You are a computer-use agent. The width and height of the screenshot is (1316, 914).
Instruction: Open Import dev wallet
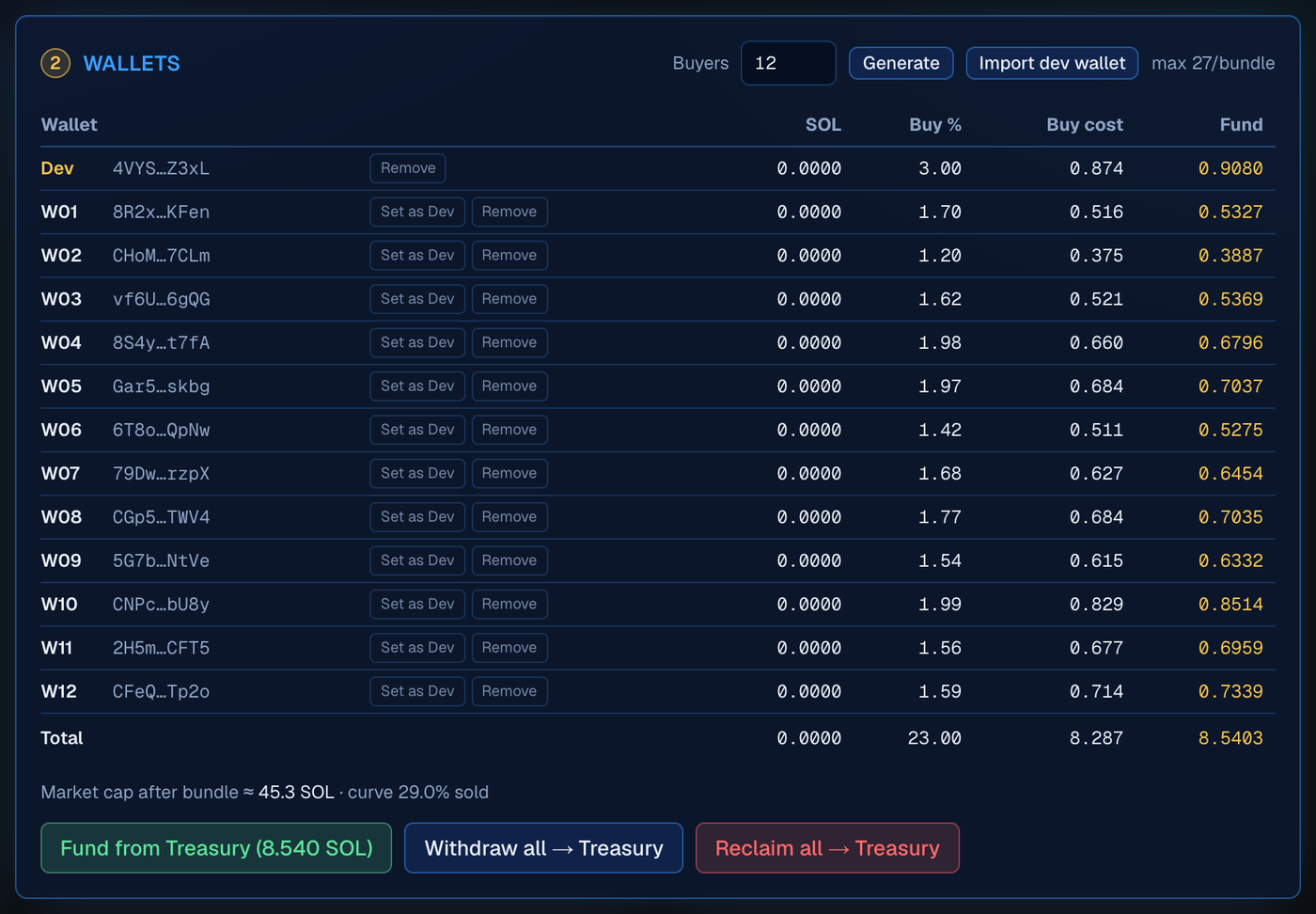(1052, 63)
